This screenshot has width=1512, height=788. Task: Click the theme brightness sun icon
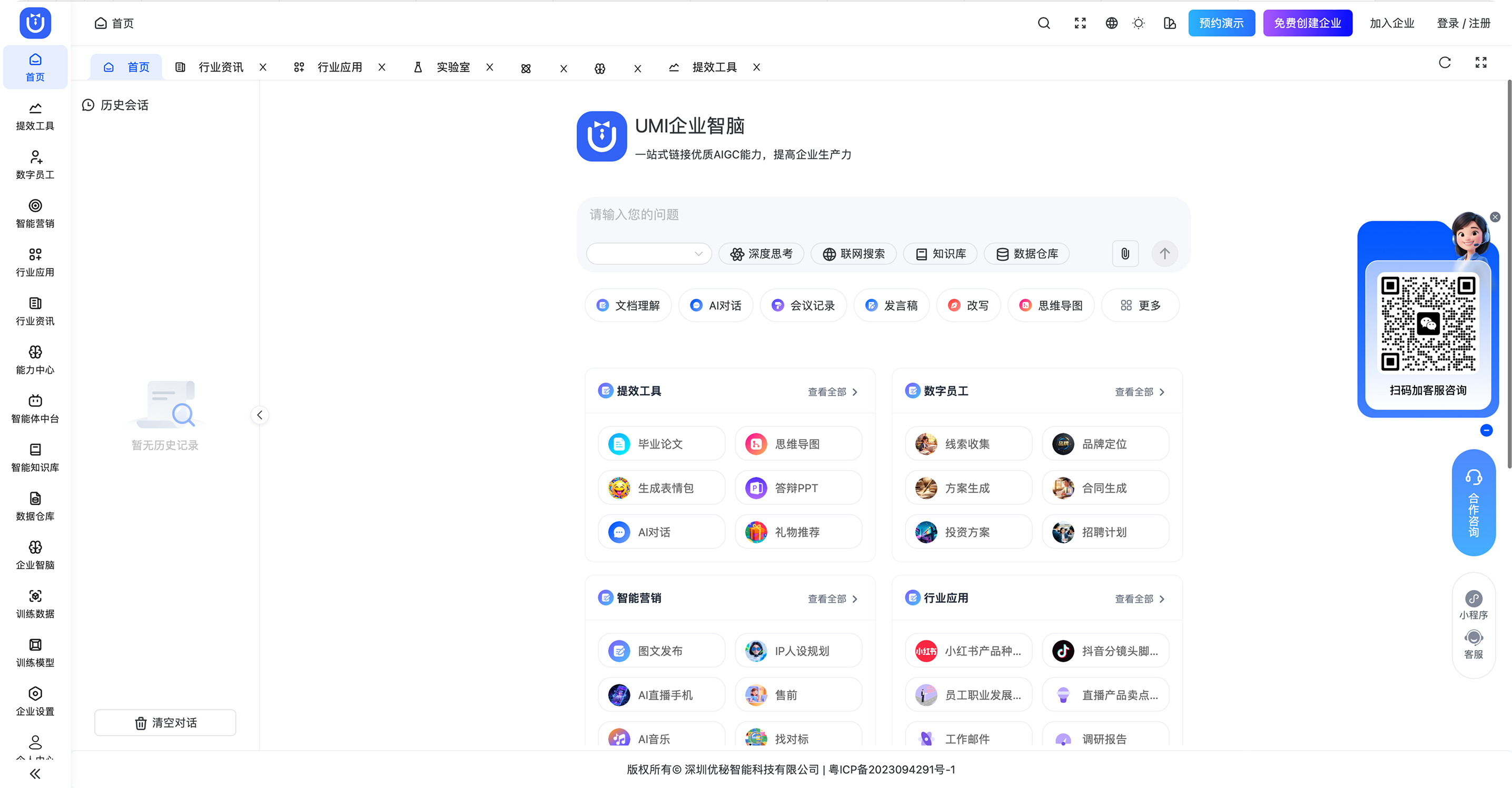click(1138, 24)
